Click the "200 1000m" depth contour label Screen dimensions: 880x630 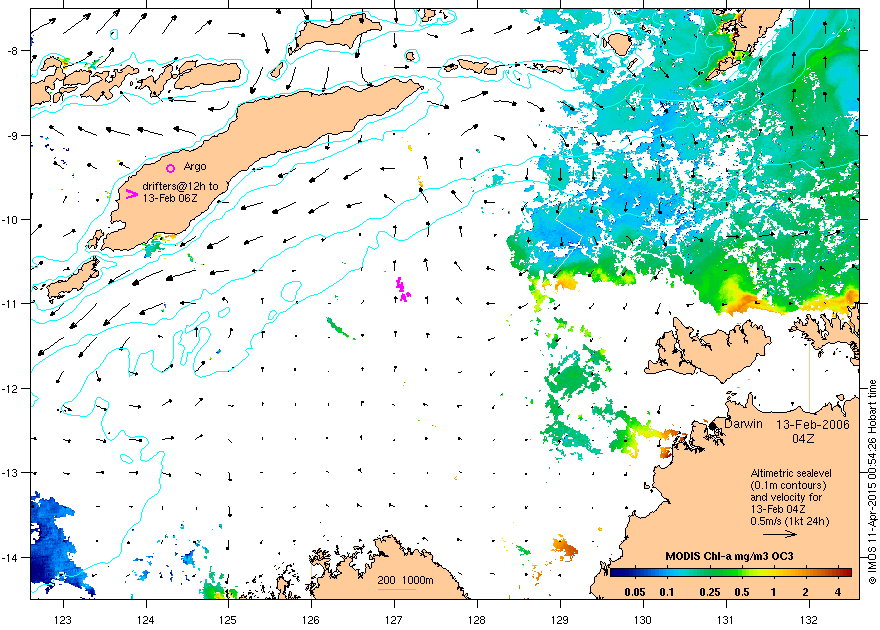pos(405,580)
